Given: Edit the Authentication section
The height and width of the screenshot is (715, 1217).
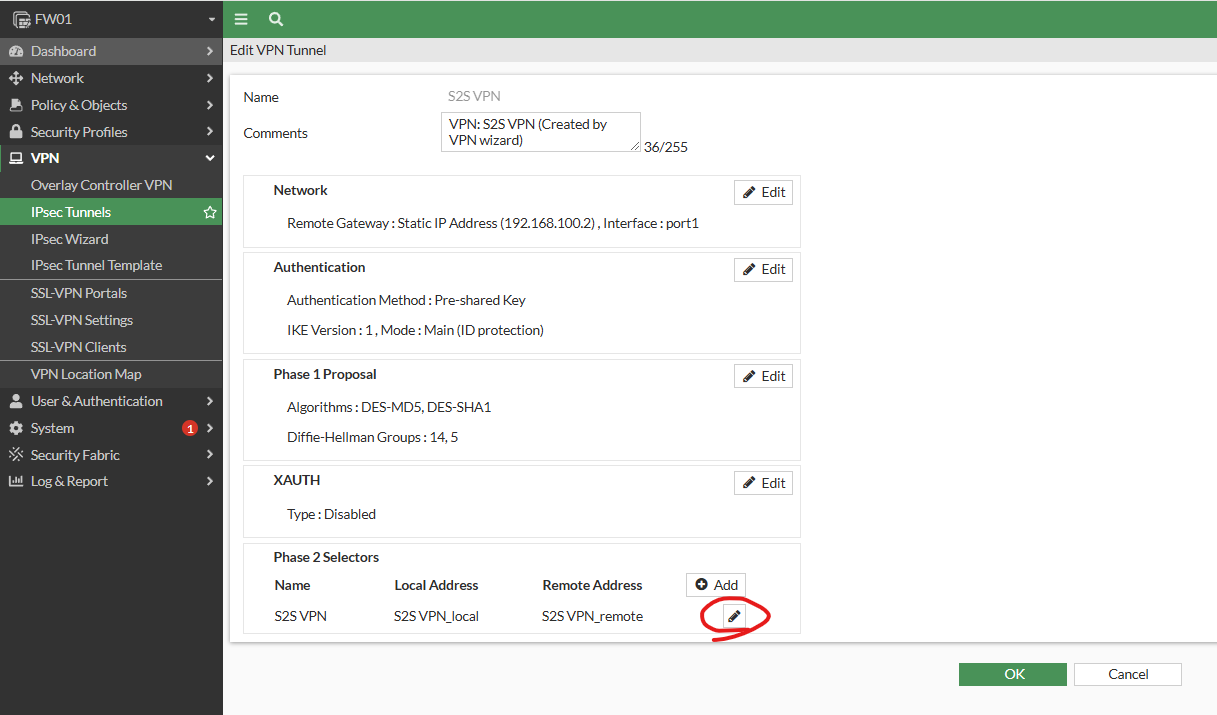Looking at the screenshot, I should click(763, 269).
